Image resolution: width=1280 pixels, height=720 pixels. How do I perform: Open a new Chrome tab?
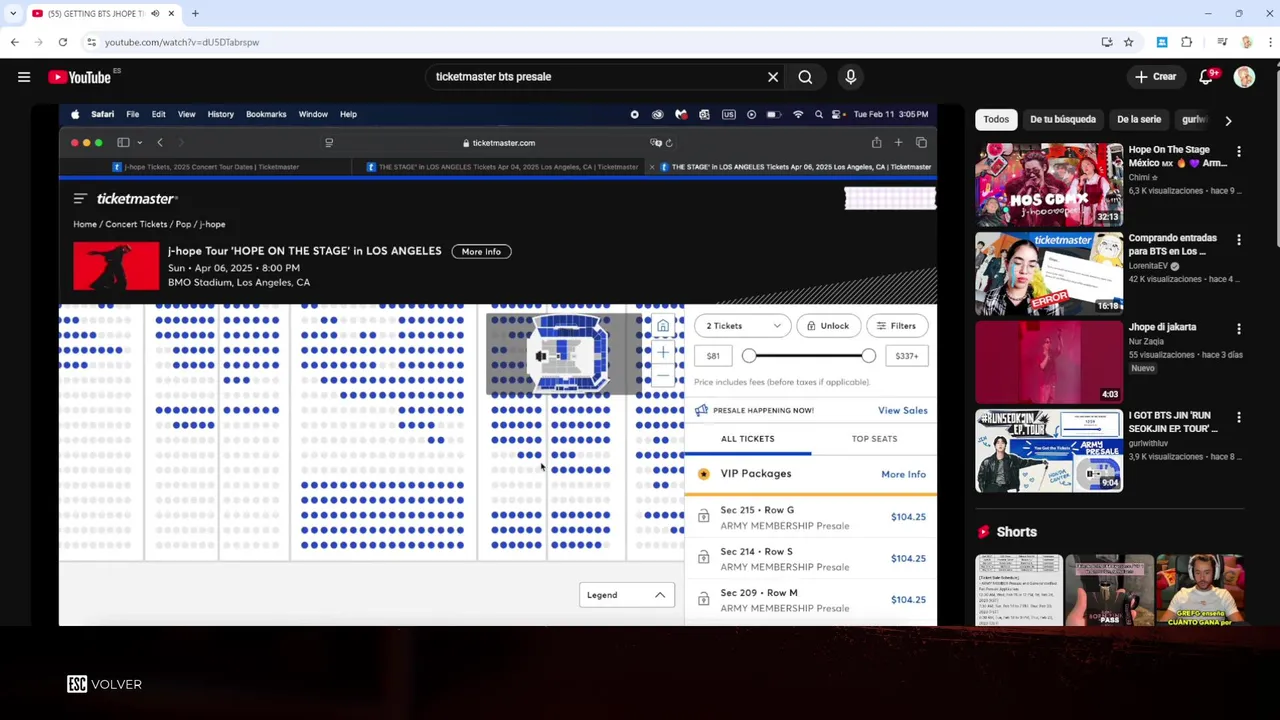click(195, 13)
